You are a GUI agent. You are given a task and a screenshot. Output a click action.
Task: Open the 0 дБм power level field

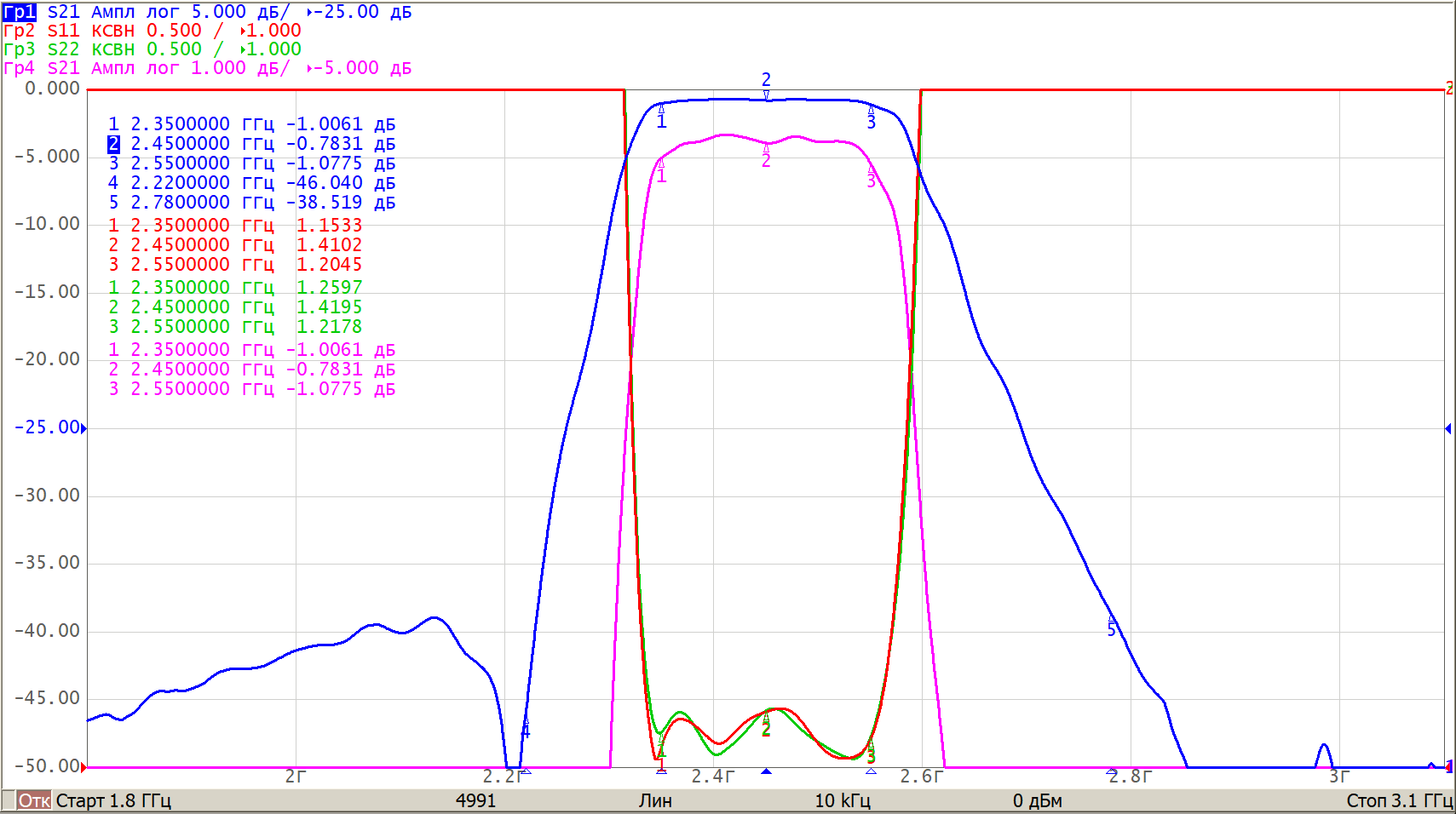tap(1037, 800)
